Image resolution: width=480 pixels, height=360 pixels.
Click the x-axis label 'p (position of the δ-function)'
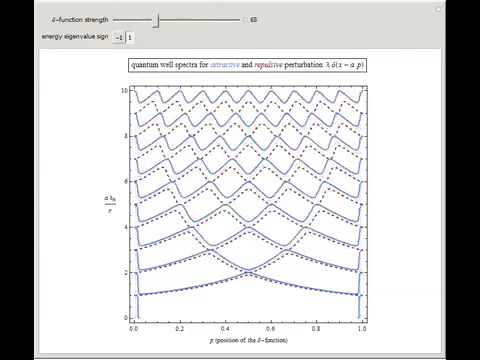coord(249,340)
